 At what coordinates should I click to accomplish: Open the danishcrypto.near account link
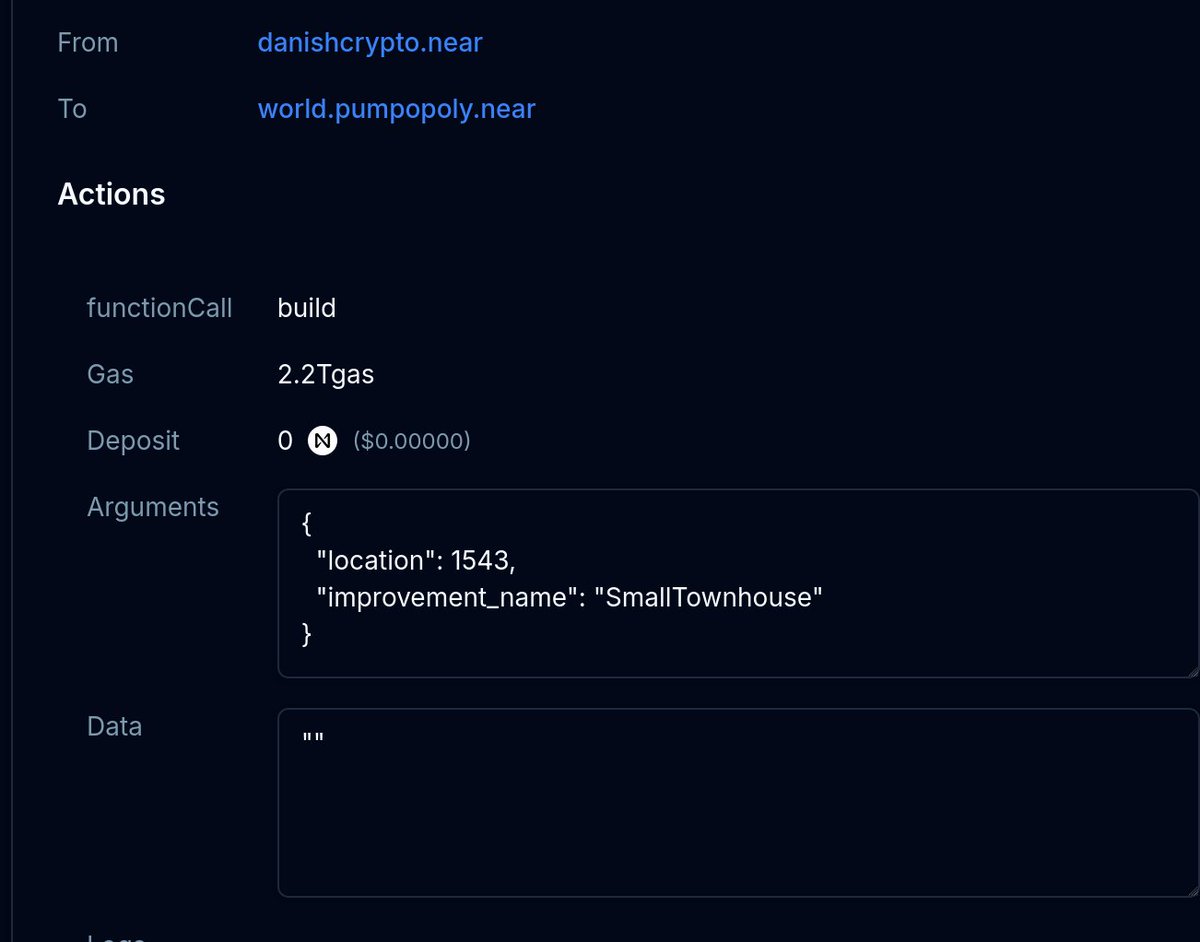(370, 43)
